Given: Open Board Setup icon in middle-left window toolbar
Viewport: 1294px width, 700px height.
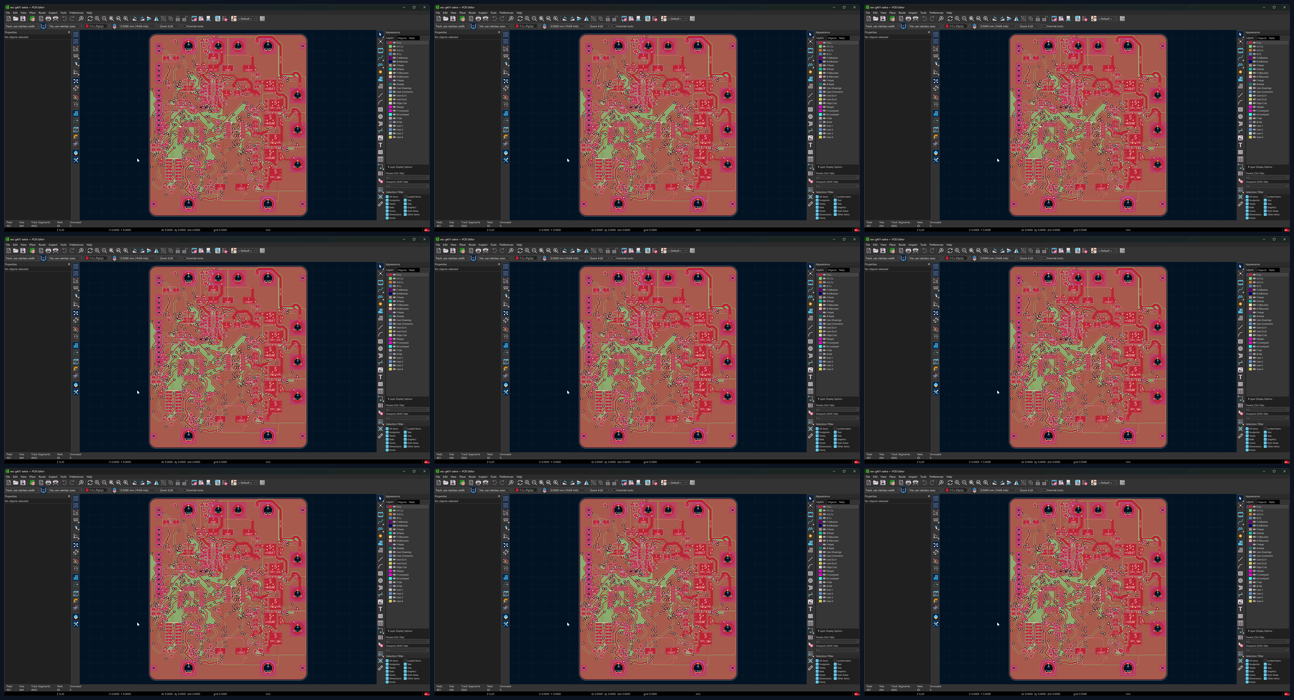Looking at the screenshot, I should (32, 250).
